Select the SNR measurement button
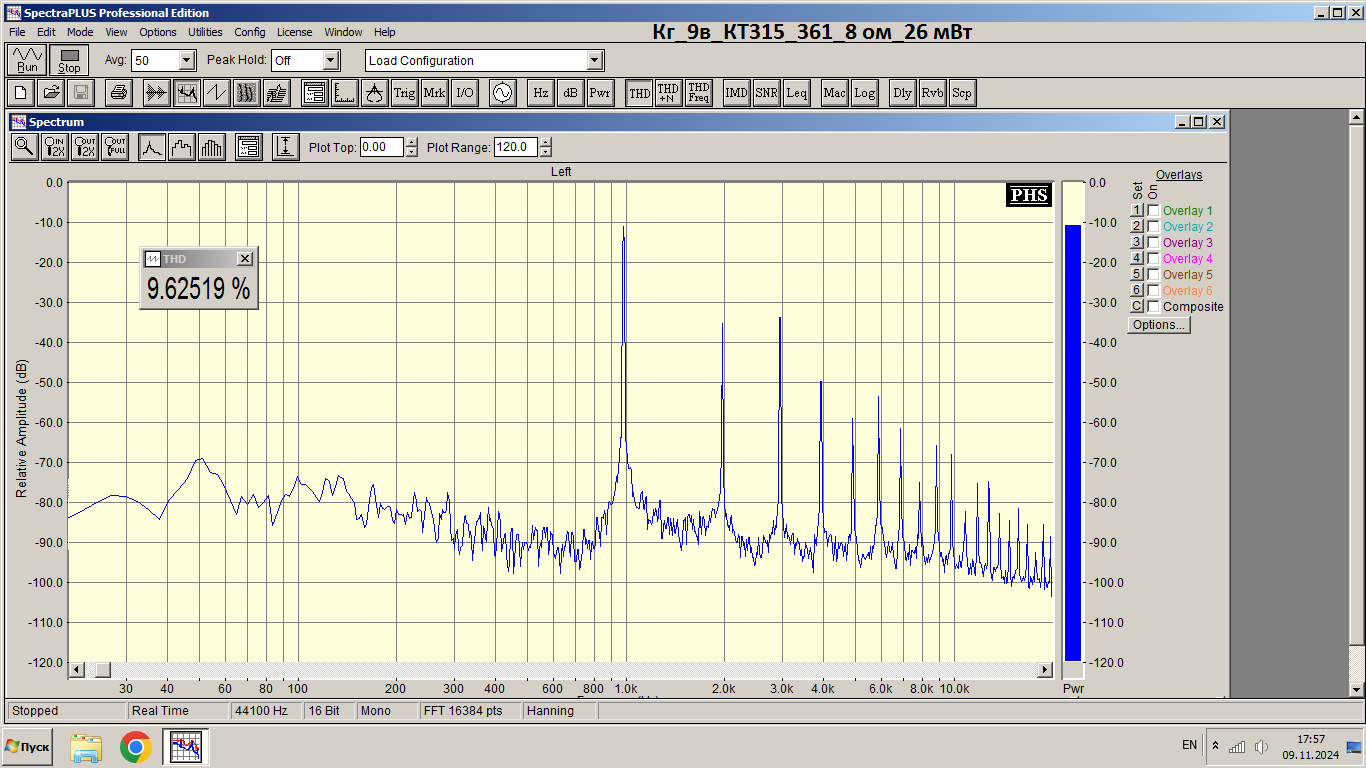The width and height of the screenshot is (1366, 776). coord(766,93)
